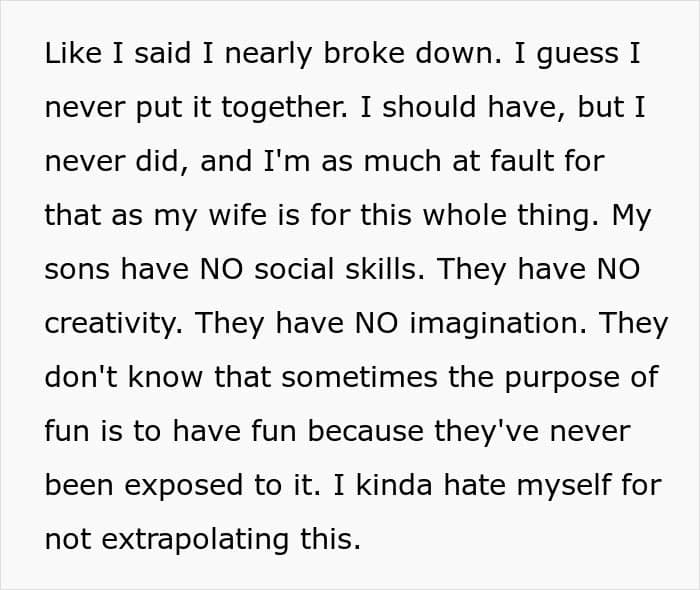The width and height of the screenshot is (700, 590).
Task: Click the final word "this." in paragraph
Action: [330, 539]
